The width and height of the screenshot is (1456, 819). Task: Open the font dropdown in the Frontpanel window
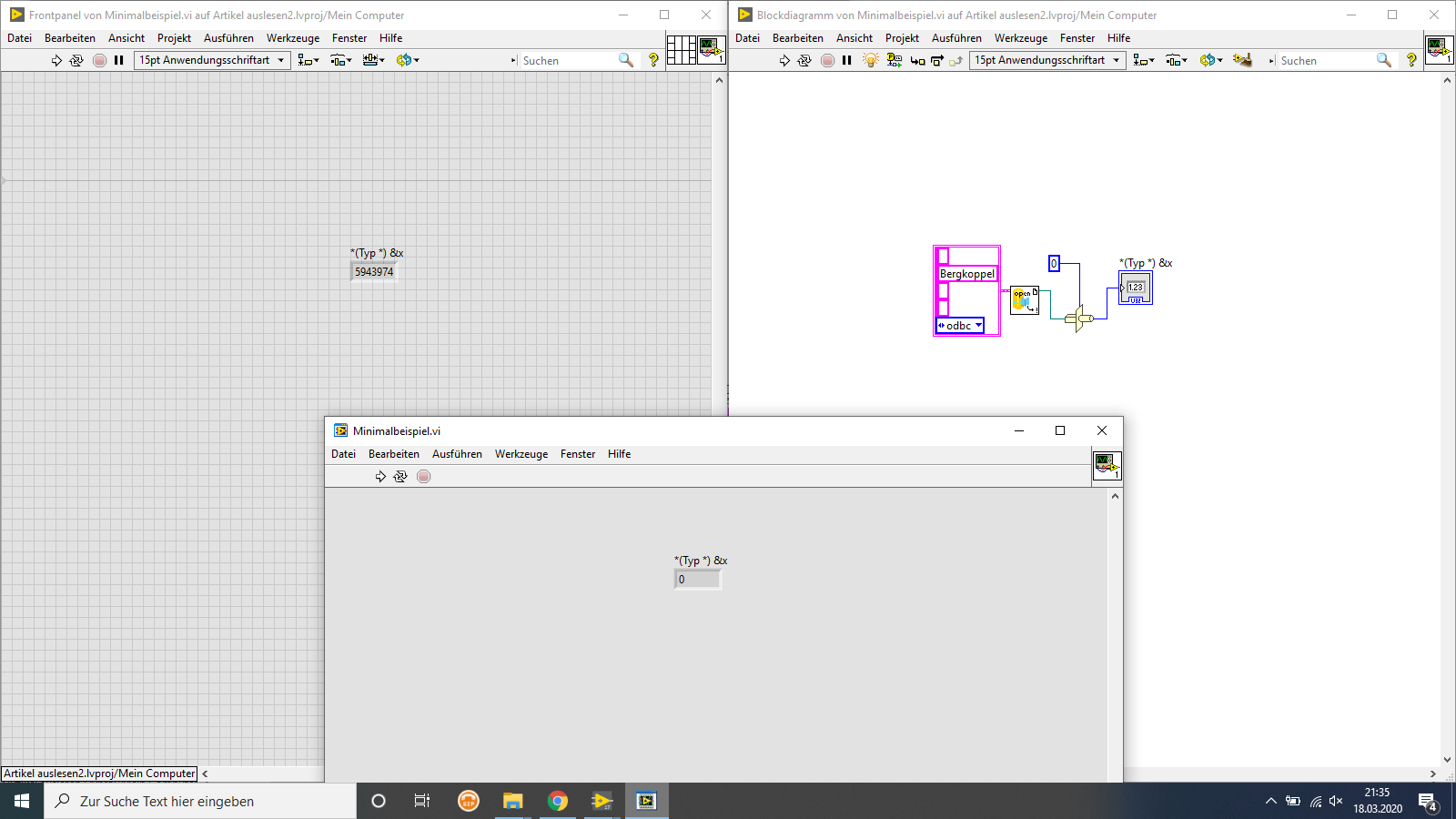click(212, 60)
